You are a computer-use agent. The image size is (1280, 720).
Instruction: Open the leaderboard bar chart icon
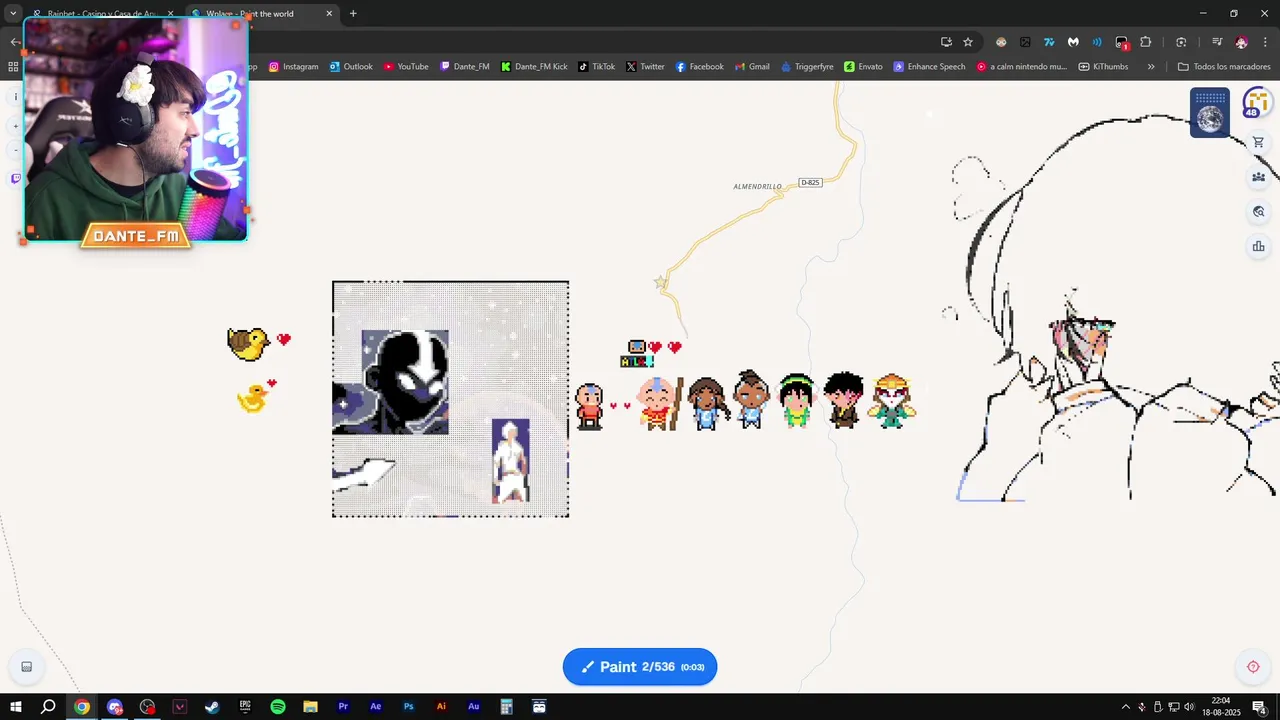1258,246
